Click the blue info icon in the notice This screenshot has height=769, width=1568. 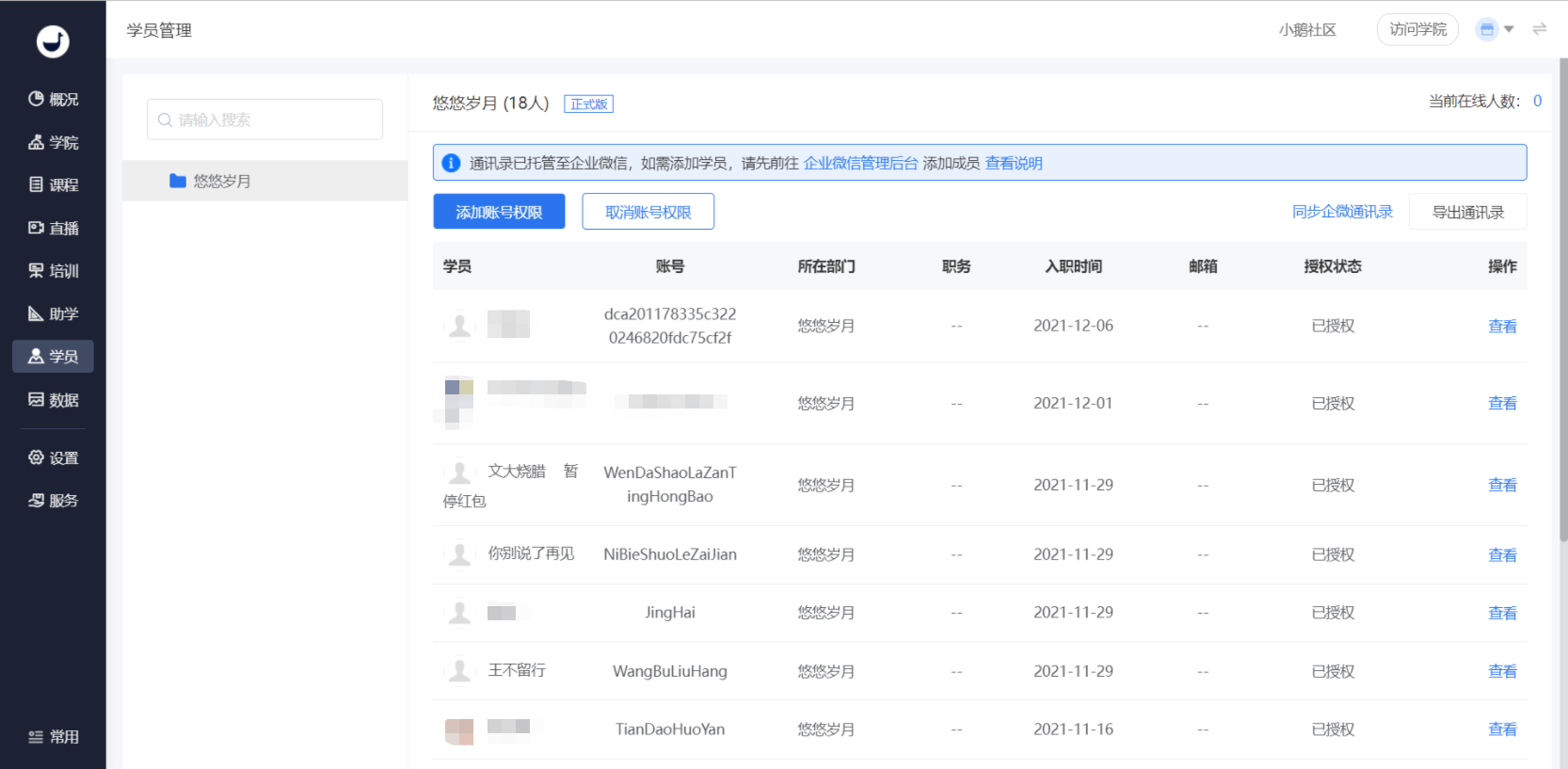(451, 163)
